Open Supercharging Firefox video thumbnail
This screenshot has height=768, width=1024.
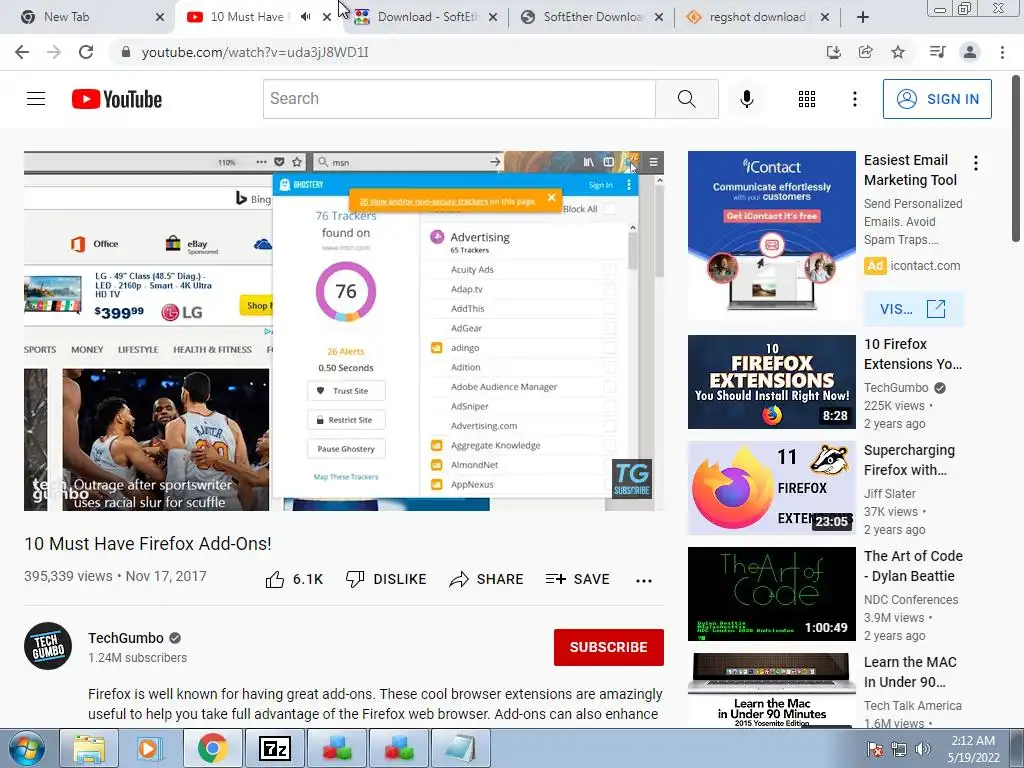[771, 488]
